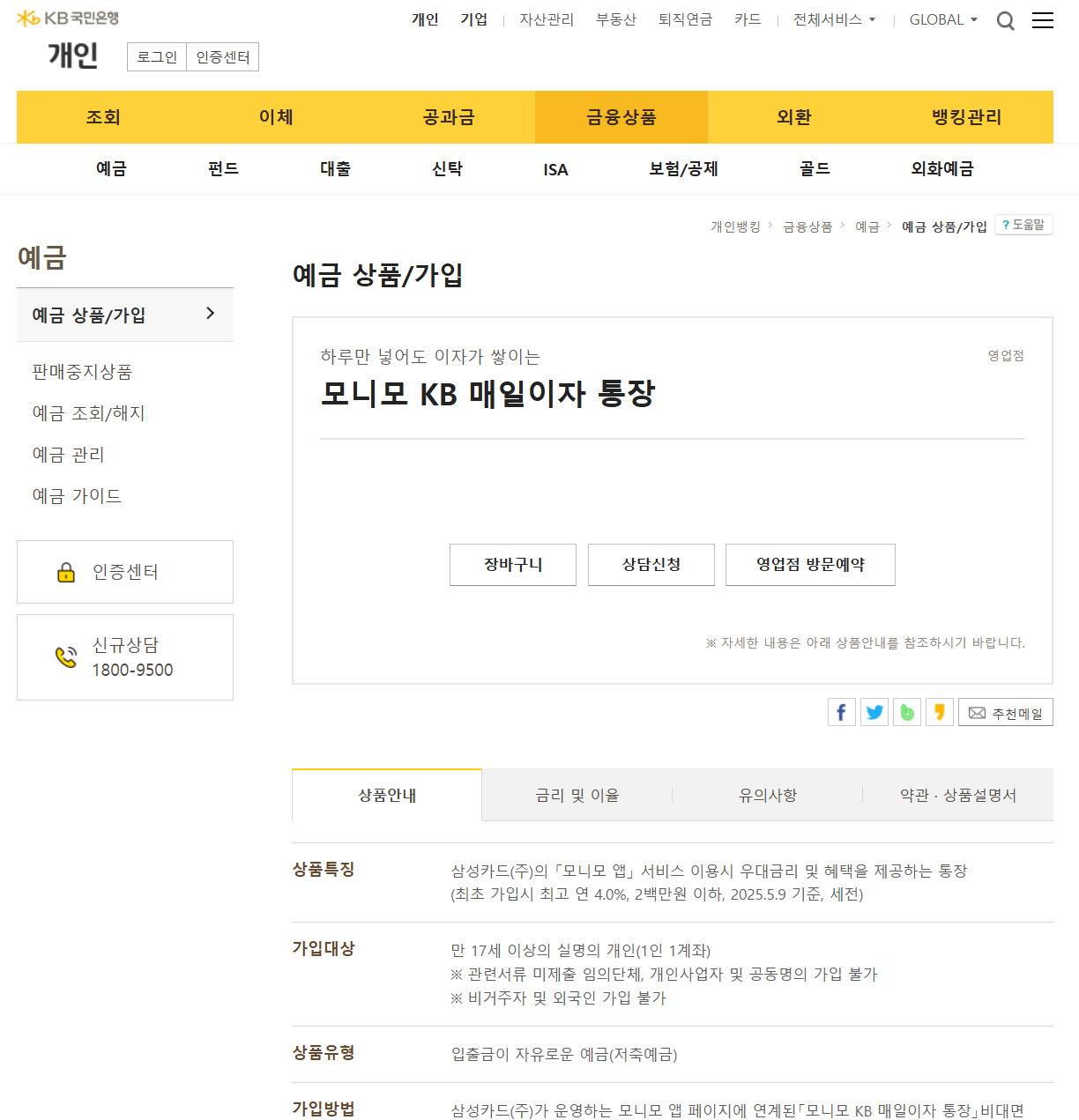
Task: Open 예금 조회/해지 sidebar link
Action: (x=88, y=413)
